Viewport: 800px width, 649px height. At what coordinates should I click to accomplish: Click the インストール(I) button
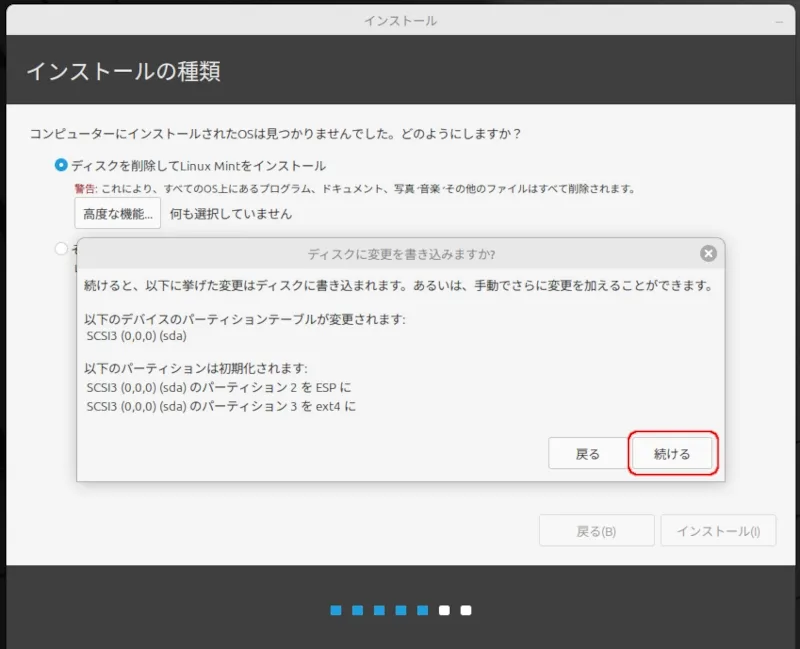(x=718, y=531)
